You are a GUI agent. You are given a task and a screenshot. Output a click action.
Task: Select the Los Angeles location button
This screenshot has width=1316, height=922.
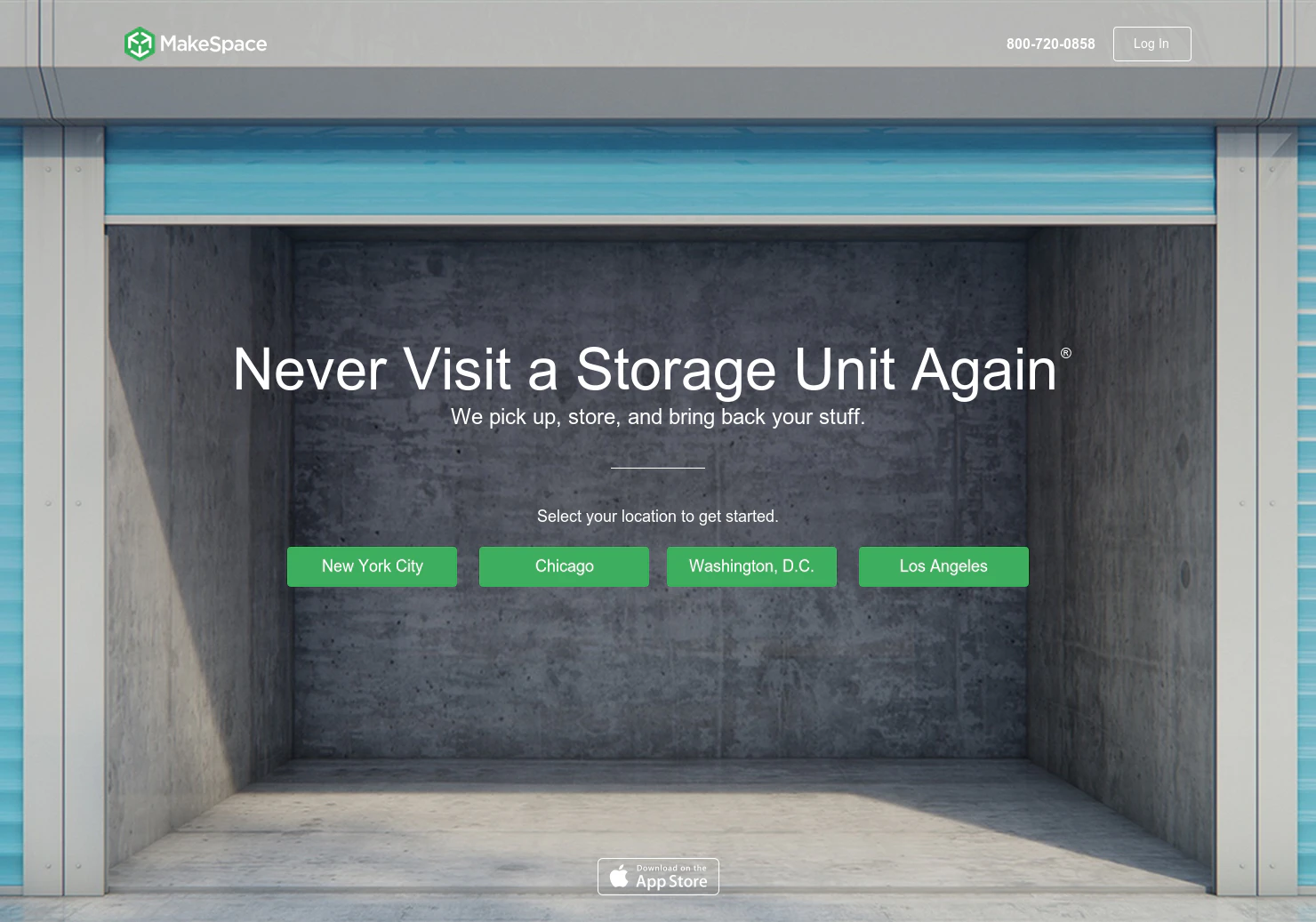click(x=943, y=566)
